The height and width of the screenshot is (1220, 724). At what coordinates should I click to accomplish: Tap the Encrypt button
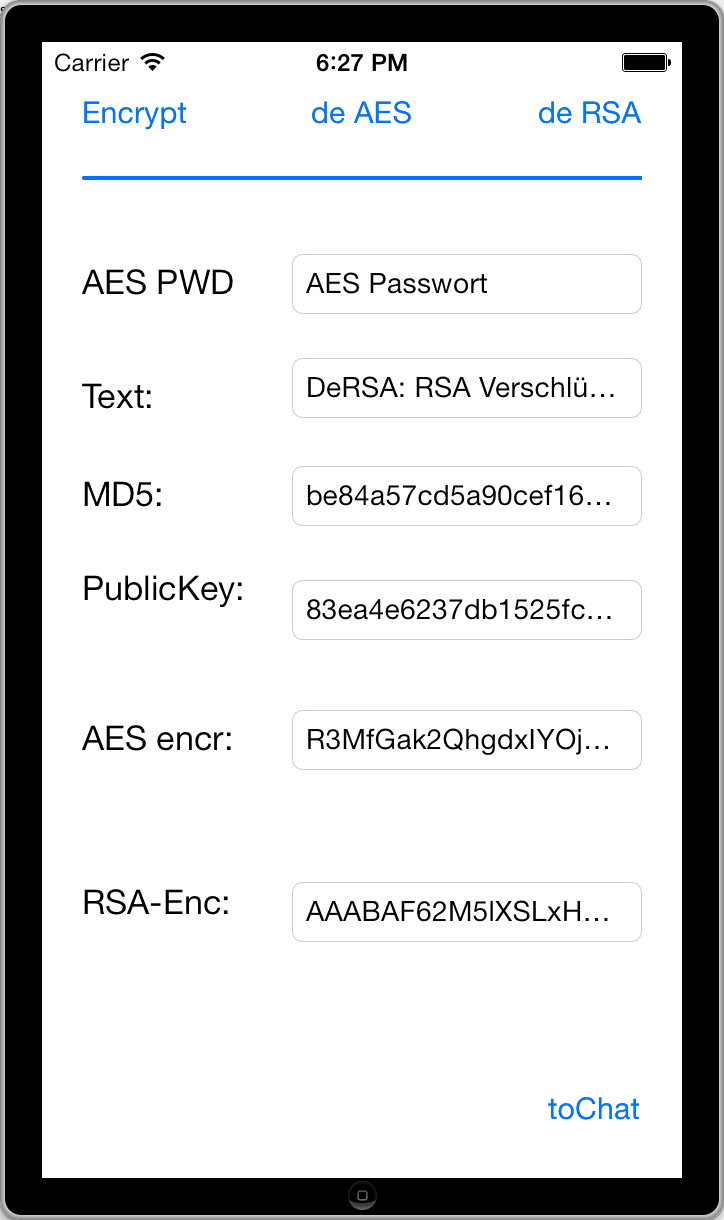[x=134, y=113]
